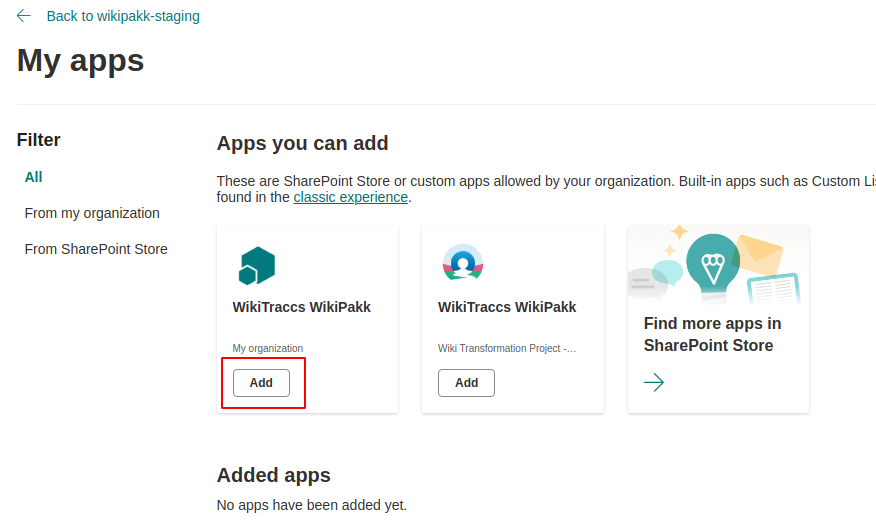Image resolution: width=876 pixels, height=532 pixels.
Task: Click the circular person WikiPakk app icon
Action: [463, 262]
